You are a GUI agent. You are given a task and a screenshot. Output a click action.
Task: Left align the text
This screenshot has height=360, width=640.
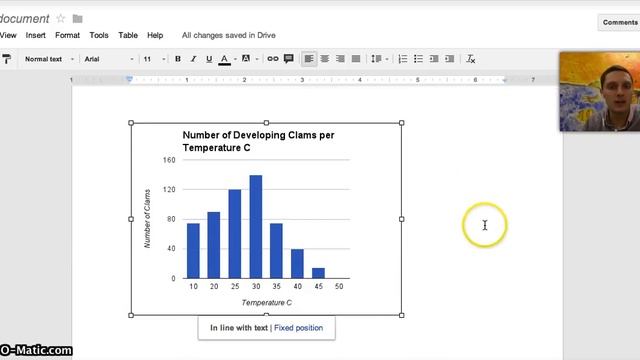309,59
